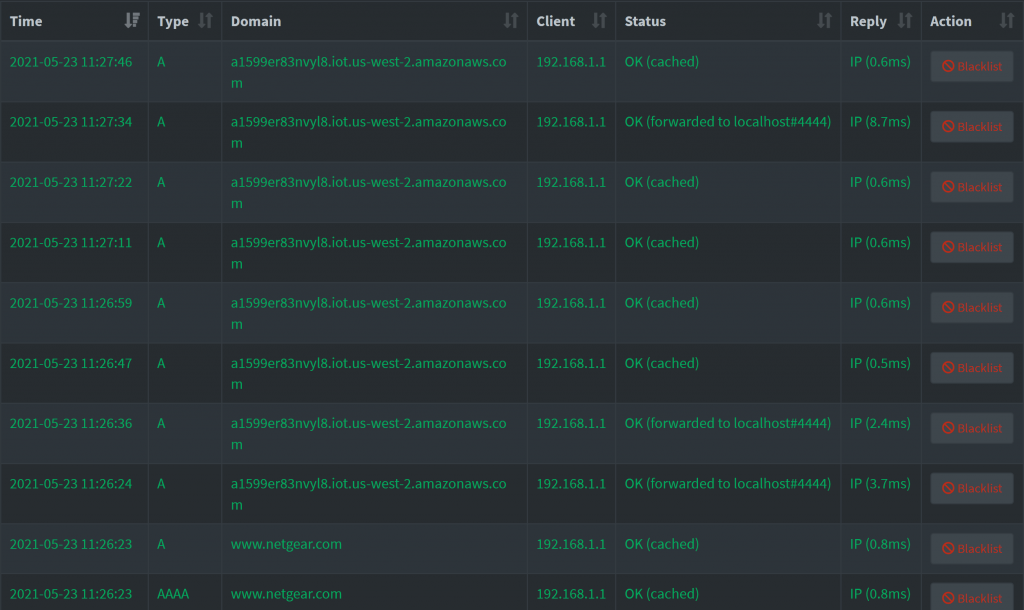Click the Type column header label
This screenshot has height=610, width=1024.
click(173, 22)
